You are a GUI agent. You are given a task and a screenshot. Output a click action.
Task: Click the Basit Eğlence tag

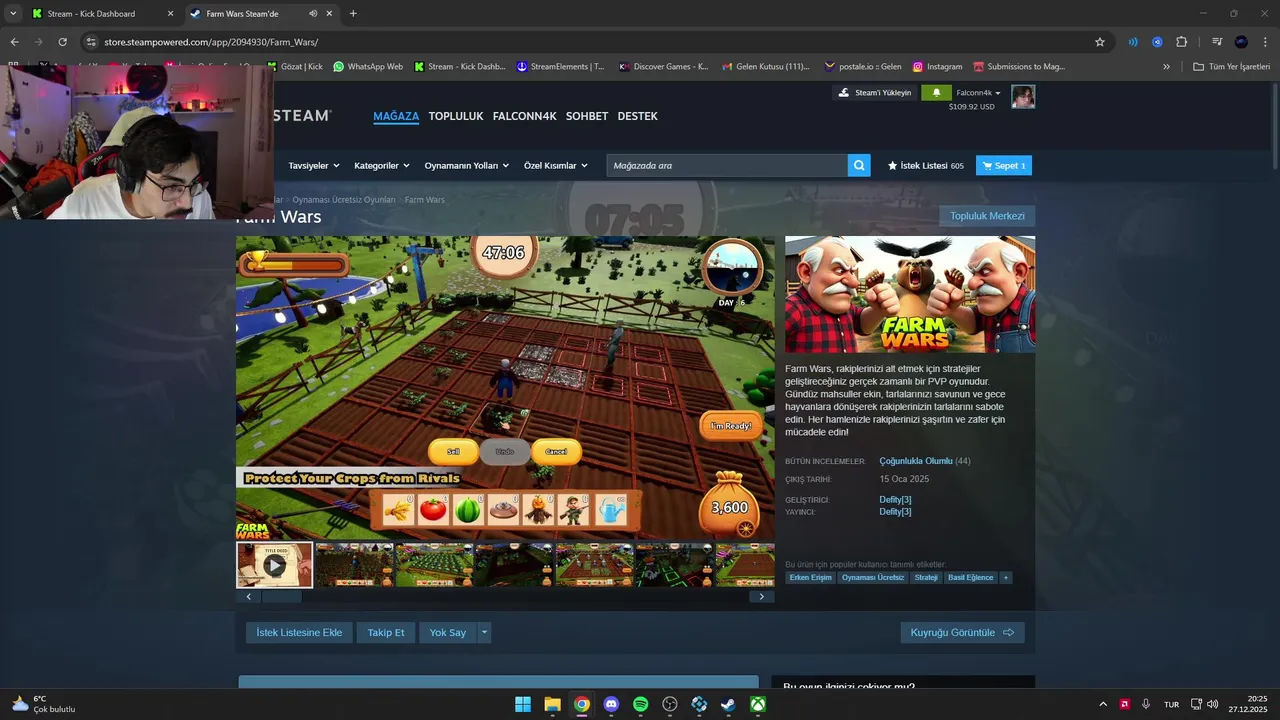[x=971, y=577]
